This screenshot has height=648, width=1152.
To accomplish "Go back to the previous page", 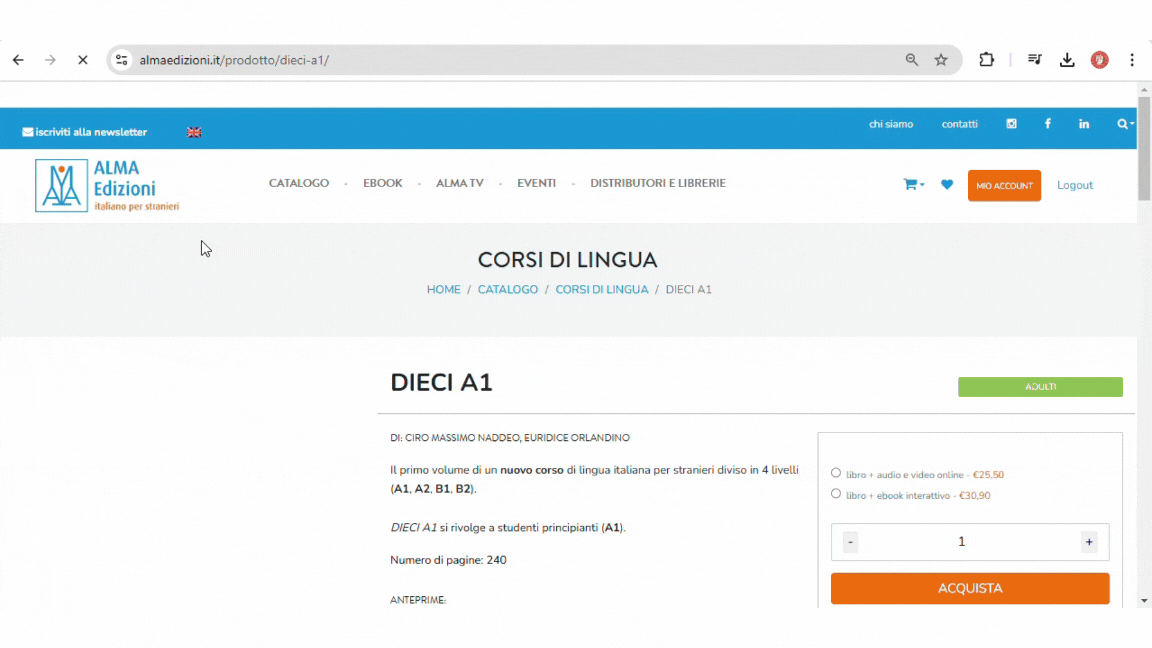I will 18,60.
